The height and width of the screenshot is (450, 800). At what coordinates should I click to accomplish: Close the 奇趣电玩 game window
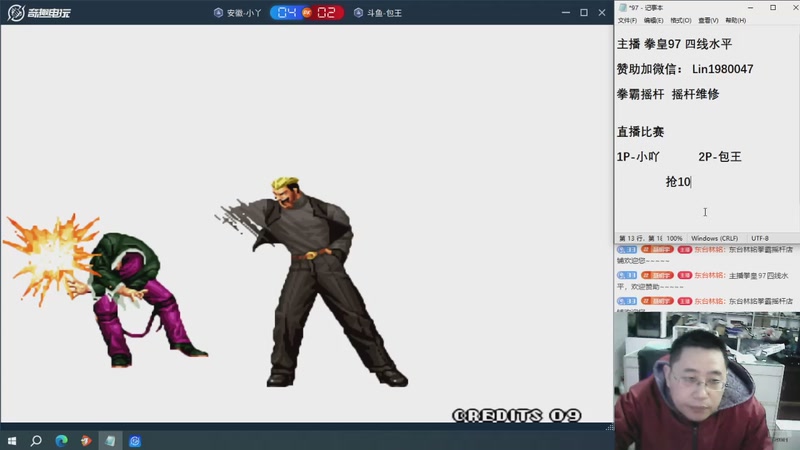(602, 12)
